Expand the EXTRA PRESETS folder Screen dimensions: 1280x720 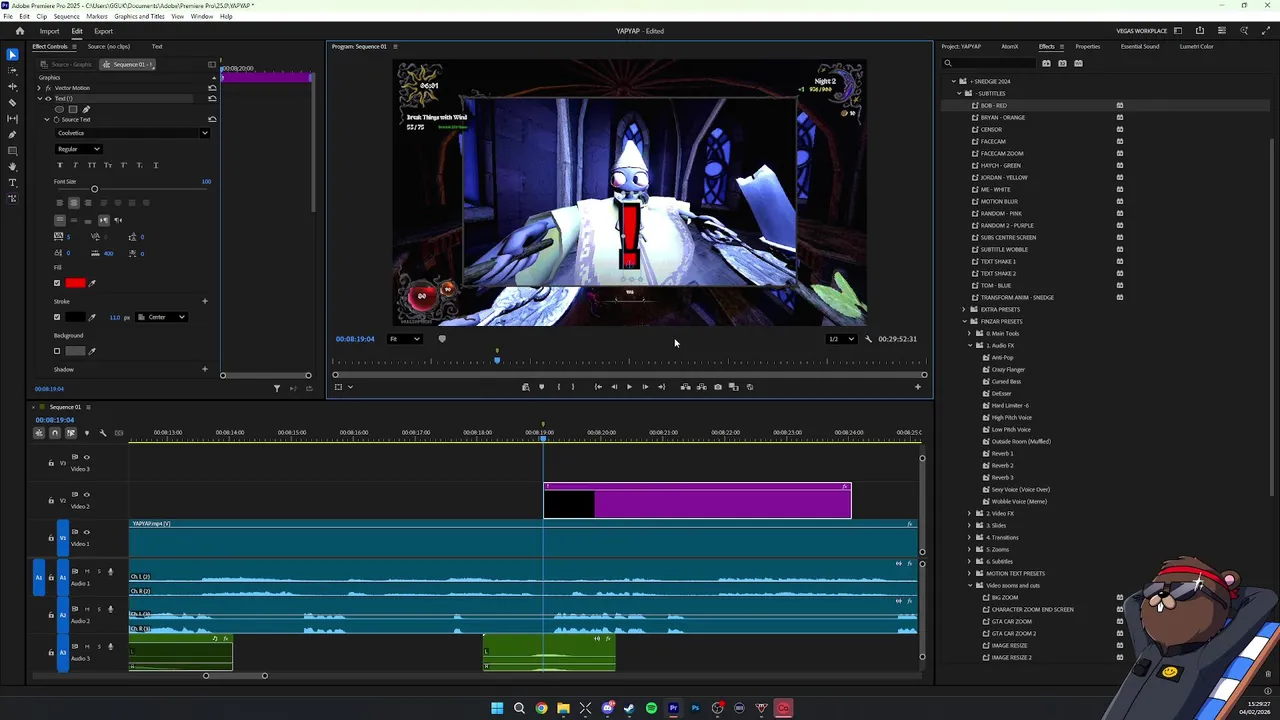click(x=964, y=309)
